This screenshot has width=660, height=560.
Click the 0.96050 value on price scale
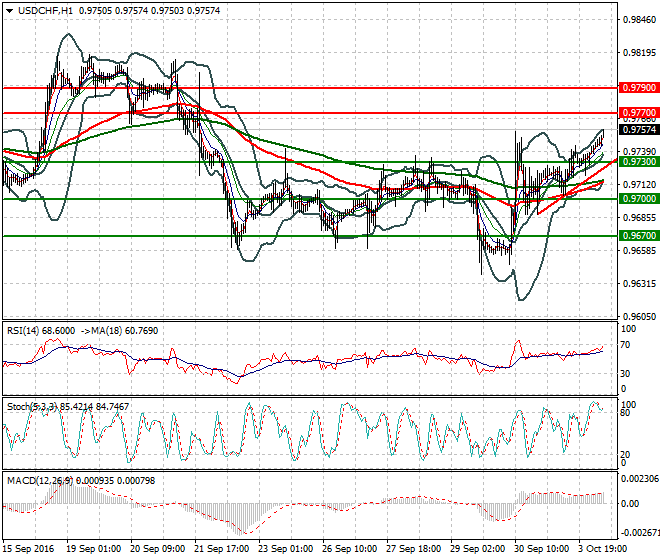click(x=639, y=317)
